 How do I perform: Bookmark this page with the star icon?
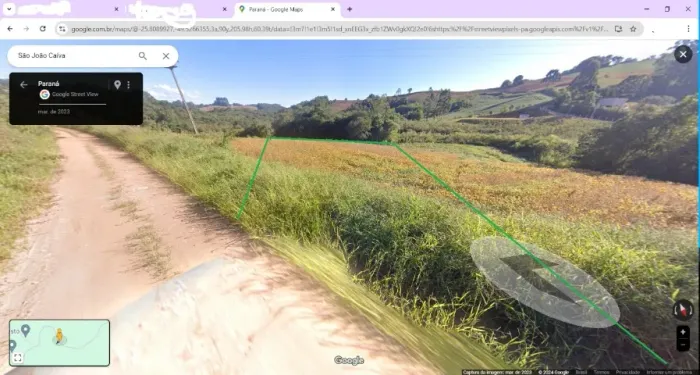coord(633,29)
